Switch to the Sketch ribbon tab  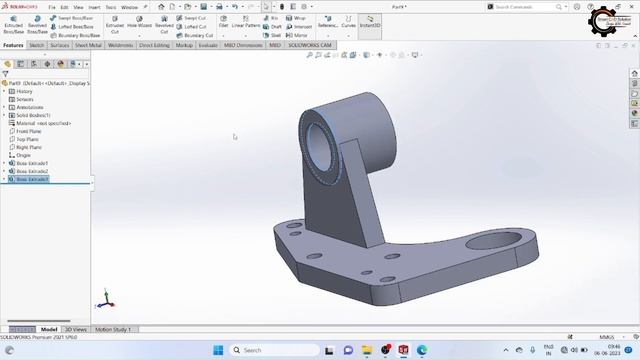[36, 45]
